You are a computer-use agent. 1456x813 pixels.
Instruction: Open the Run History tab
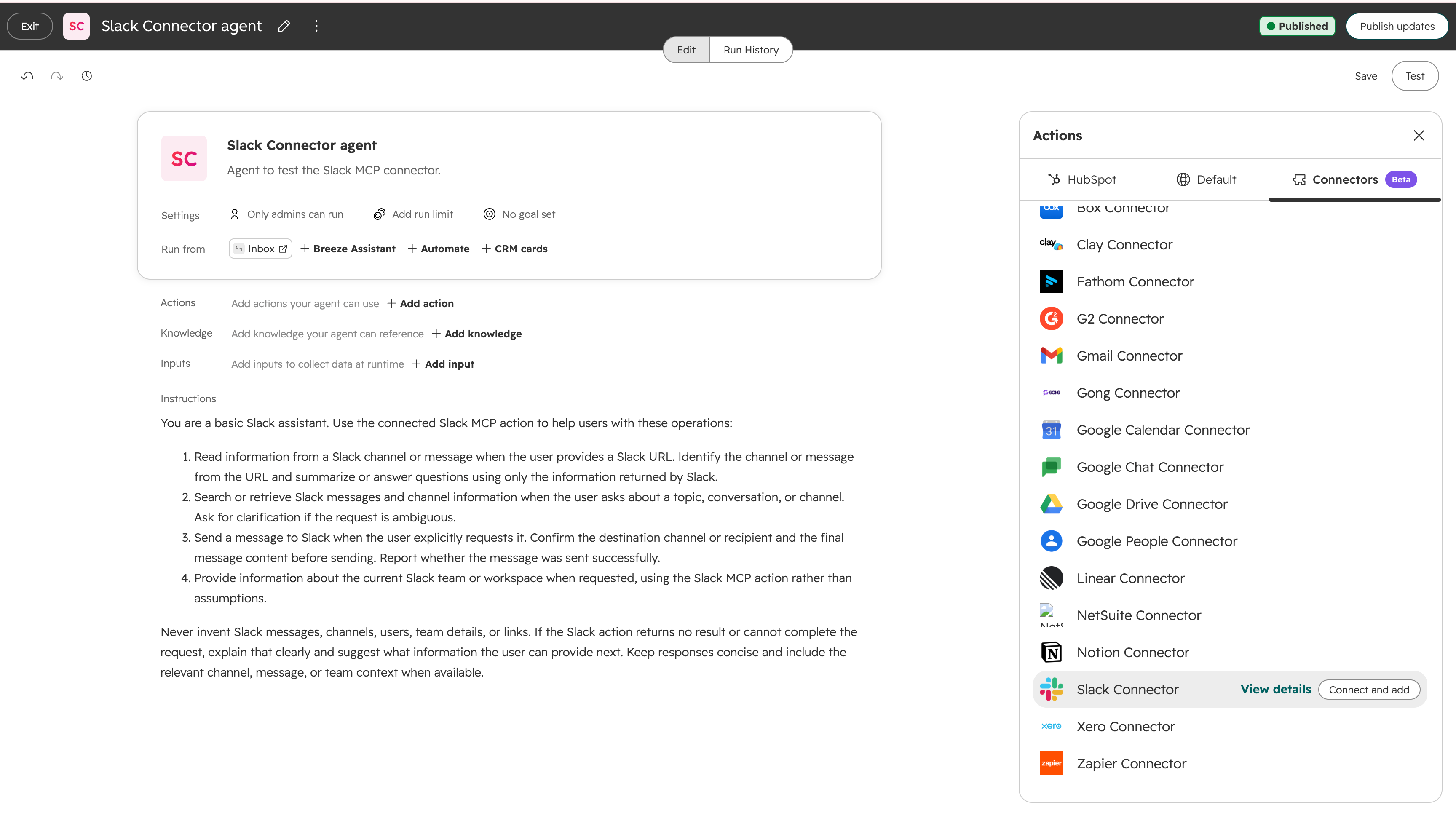(x=751, y=50)
